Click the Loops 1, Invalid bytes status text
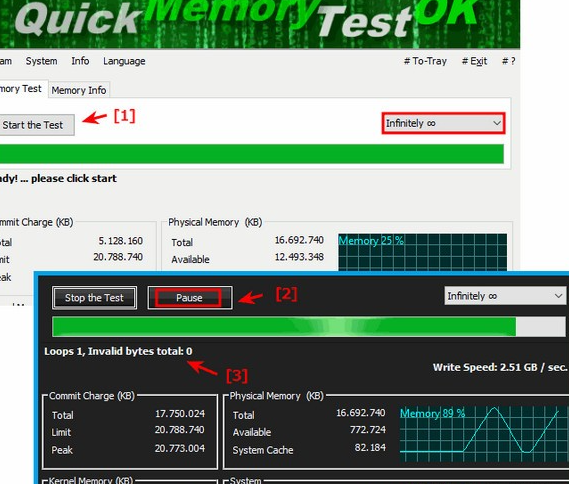 (118, 351)
